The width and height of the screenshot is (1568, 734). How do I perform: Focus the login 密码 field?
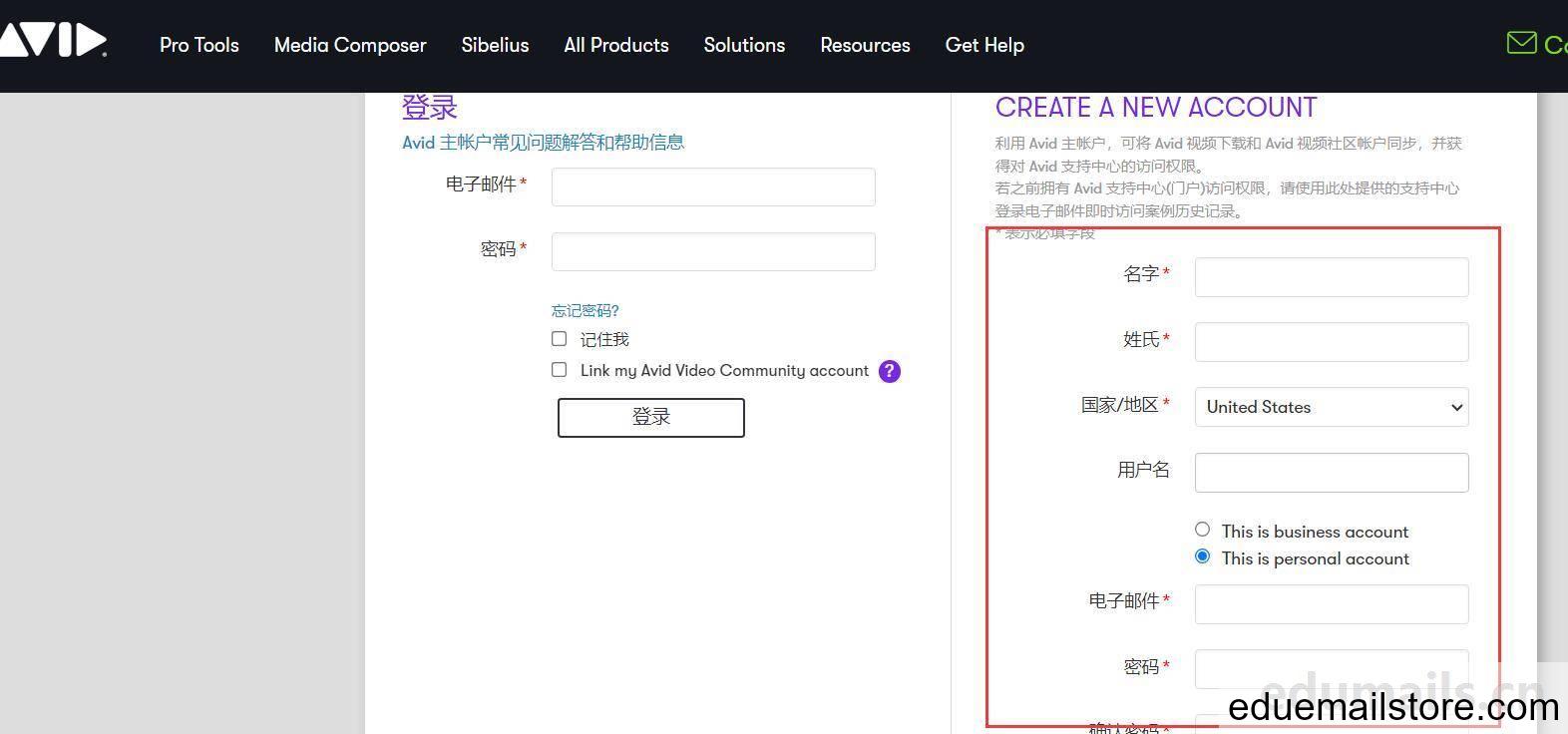713,251
